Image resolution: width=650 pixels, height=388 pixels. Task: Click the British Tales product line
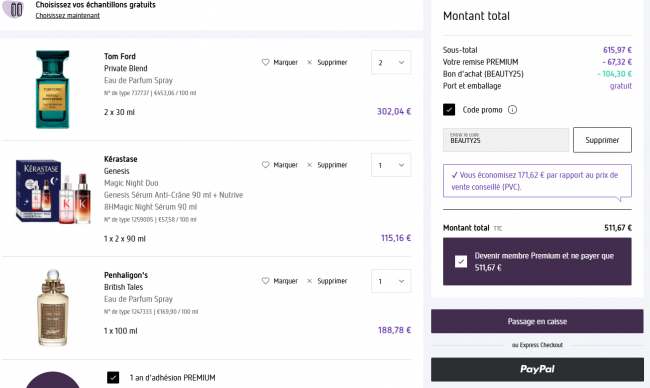(124, 287)
